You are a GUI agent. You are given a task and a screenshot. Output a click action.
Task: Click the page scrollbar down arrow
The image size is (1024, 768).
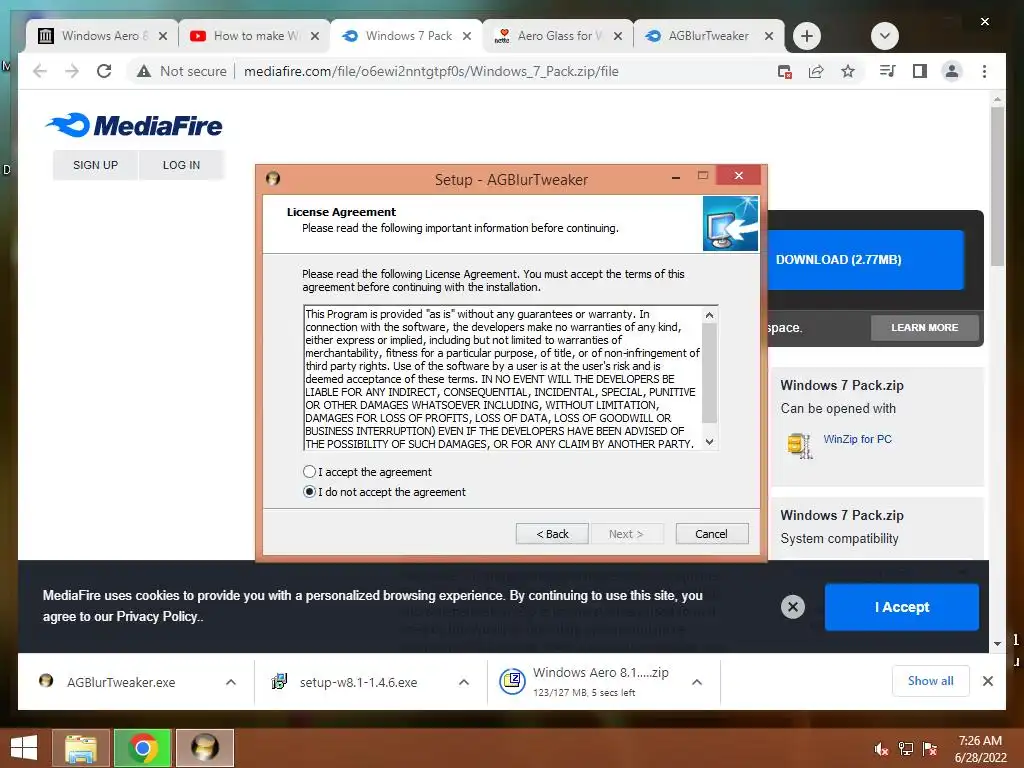click(997, 643)
